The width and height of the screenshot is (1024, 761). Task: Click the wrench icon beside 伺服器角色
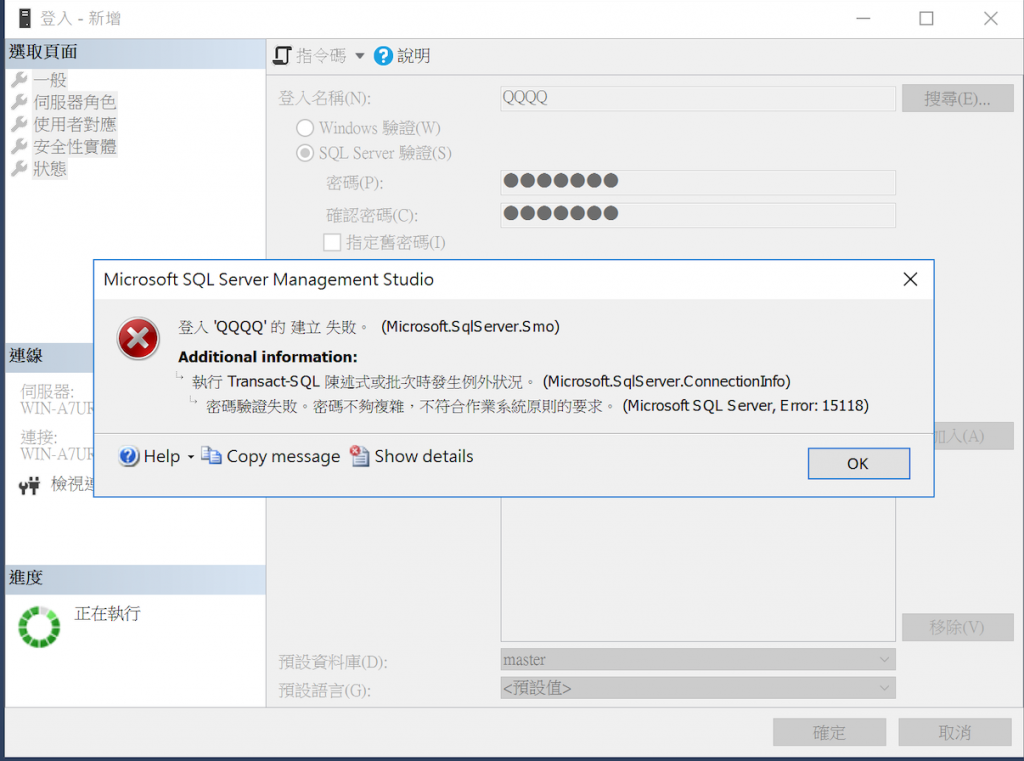pos(20,102)
